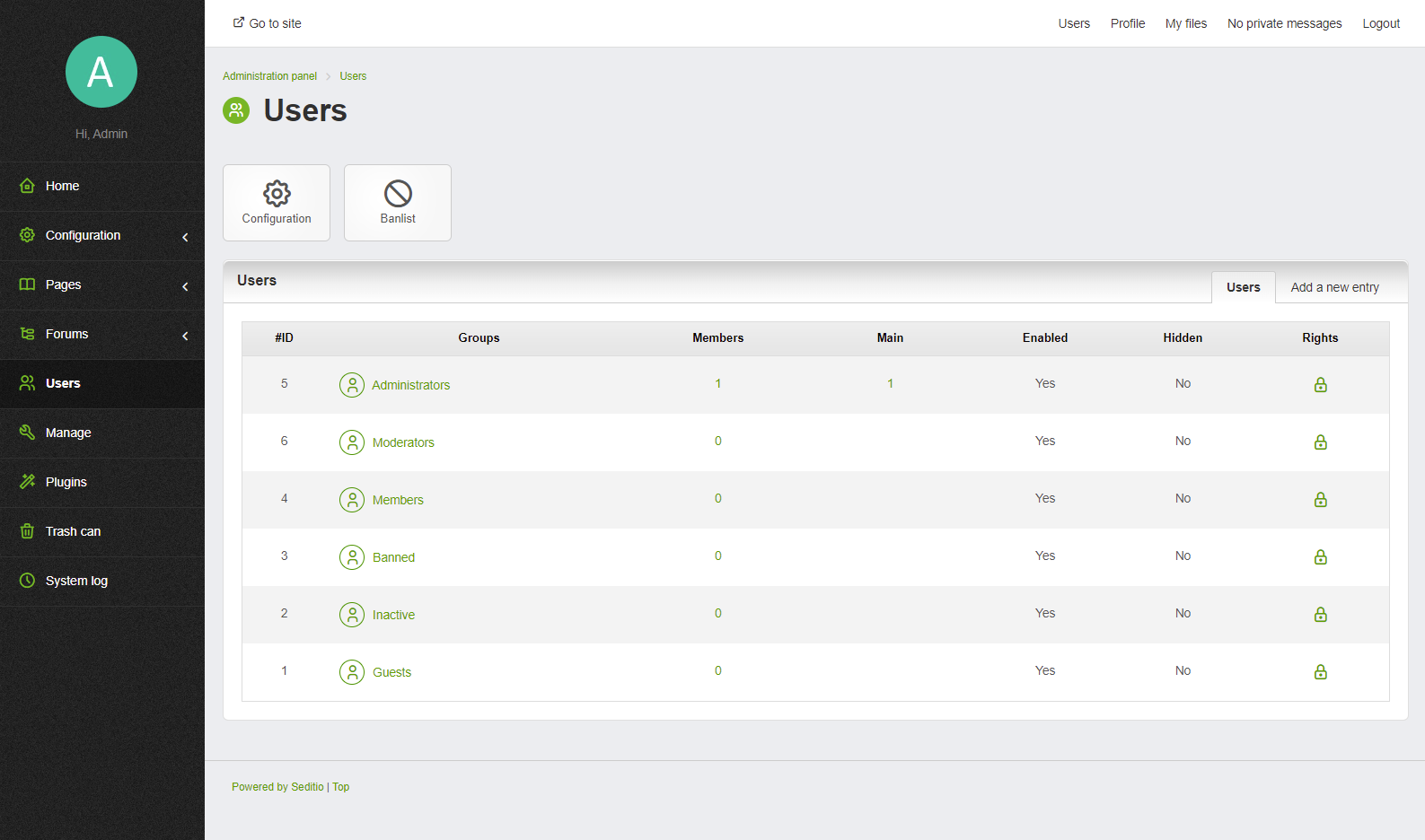
Task: Click the Moderators group user icon
Action: pyautogui.click(x=352, y=442)
